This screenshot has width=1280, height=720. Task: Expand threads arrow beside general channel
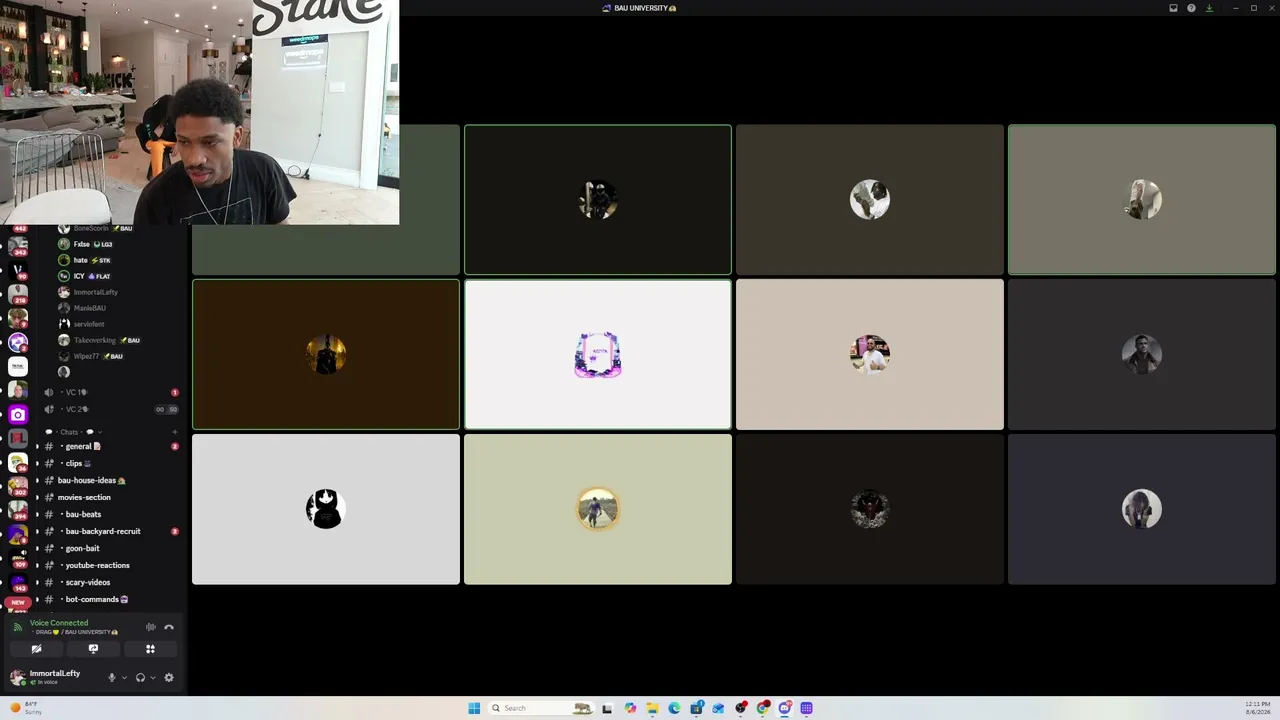[37, 446]
